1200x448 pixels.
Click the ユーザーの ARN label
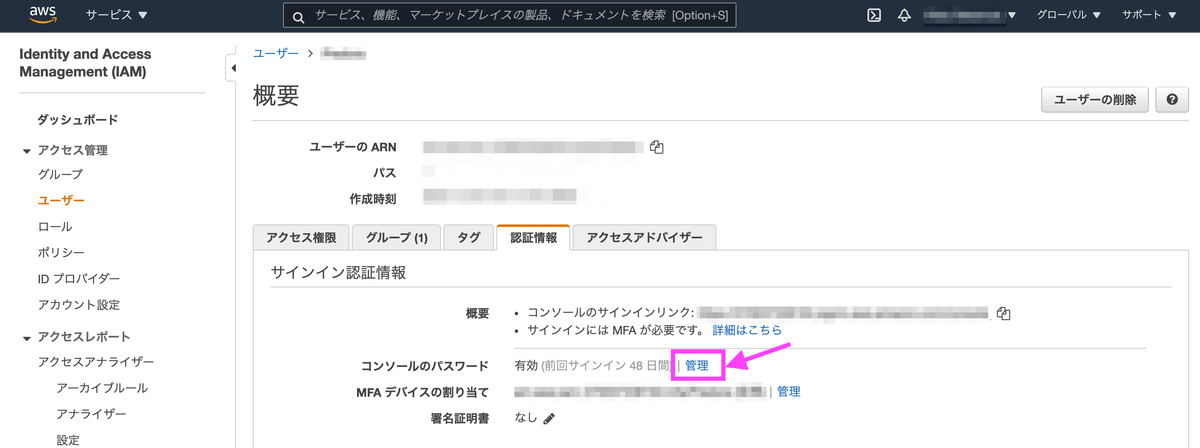click(x=353, y=147)
